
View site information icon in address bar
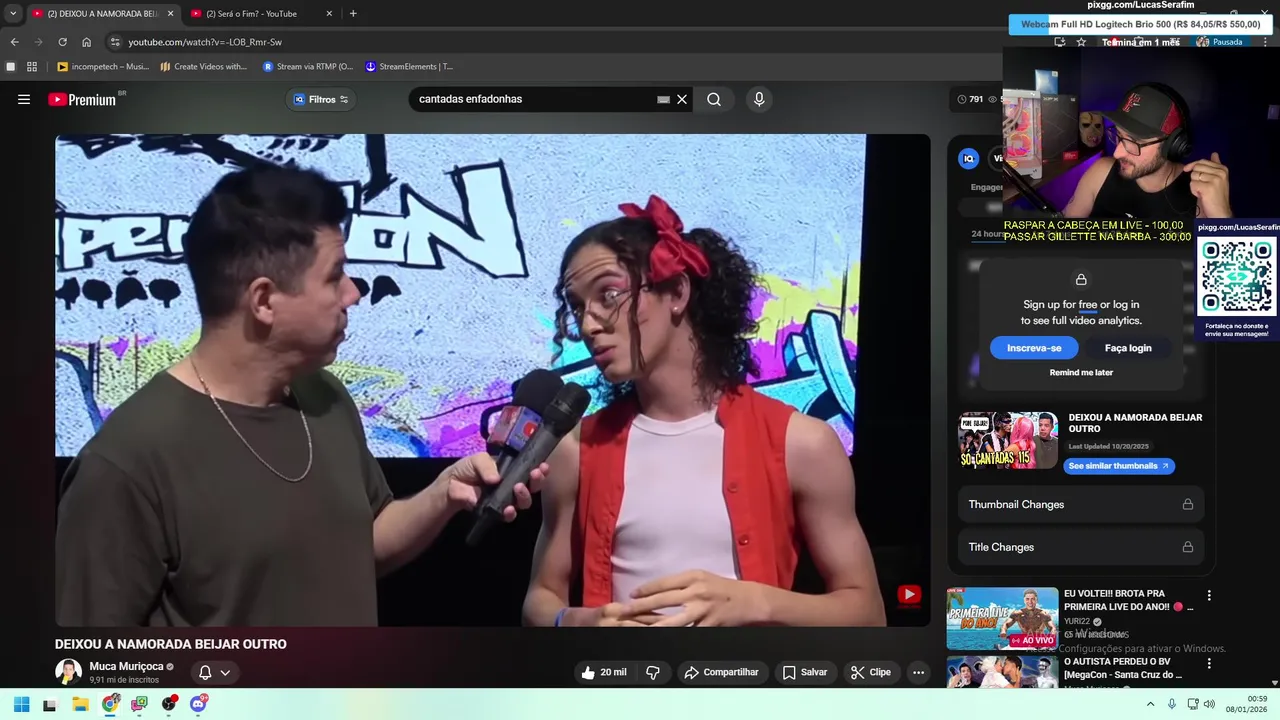coord(115,42)
